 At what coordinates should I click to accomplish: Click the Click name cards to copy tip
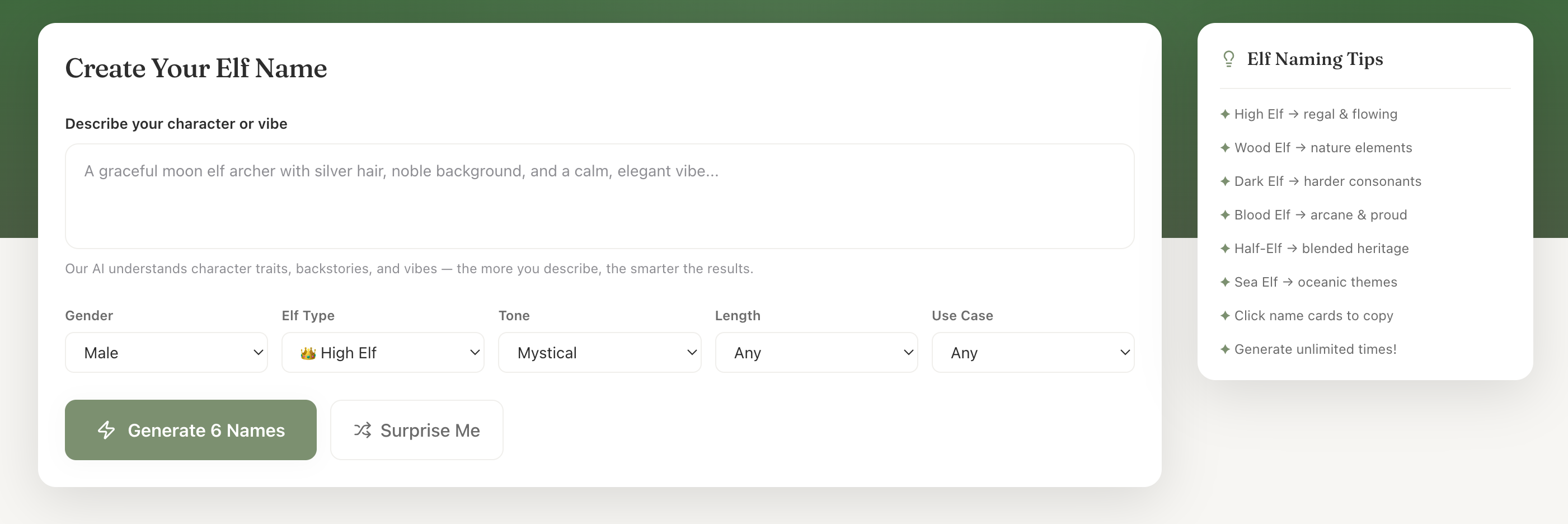point(1314,315)
